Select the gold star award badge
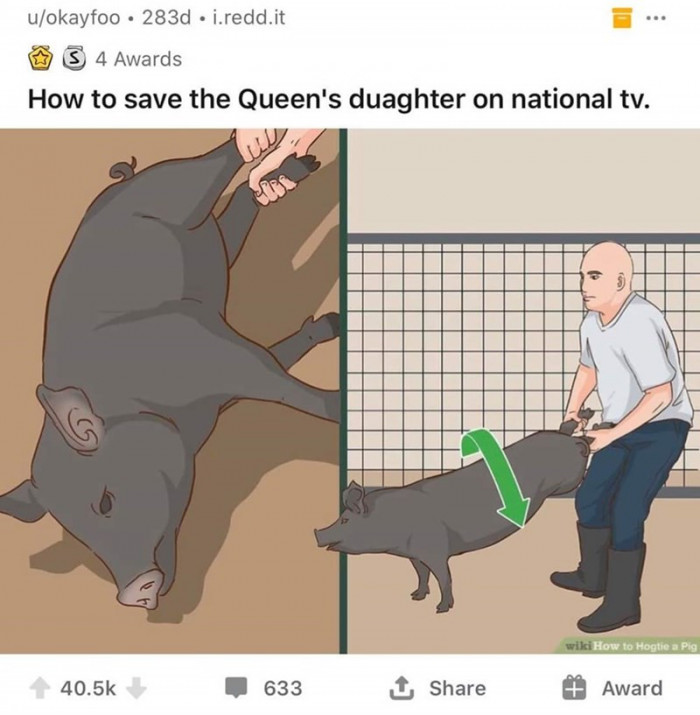This screenshot has height=715, width=700. point(41,60)
